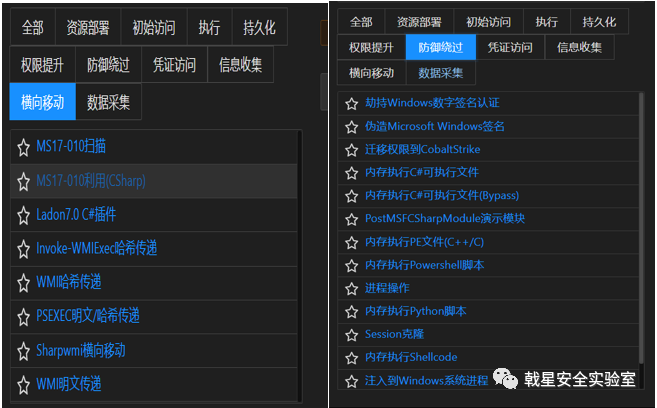This screenshot has width=657, height=408.
Task: Star the 内存执行PE文件(C++/C) module
Action: (x=352, y=243)
